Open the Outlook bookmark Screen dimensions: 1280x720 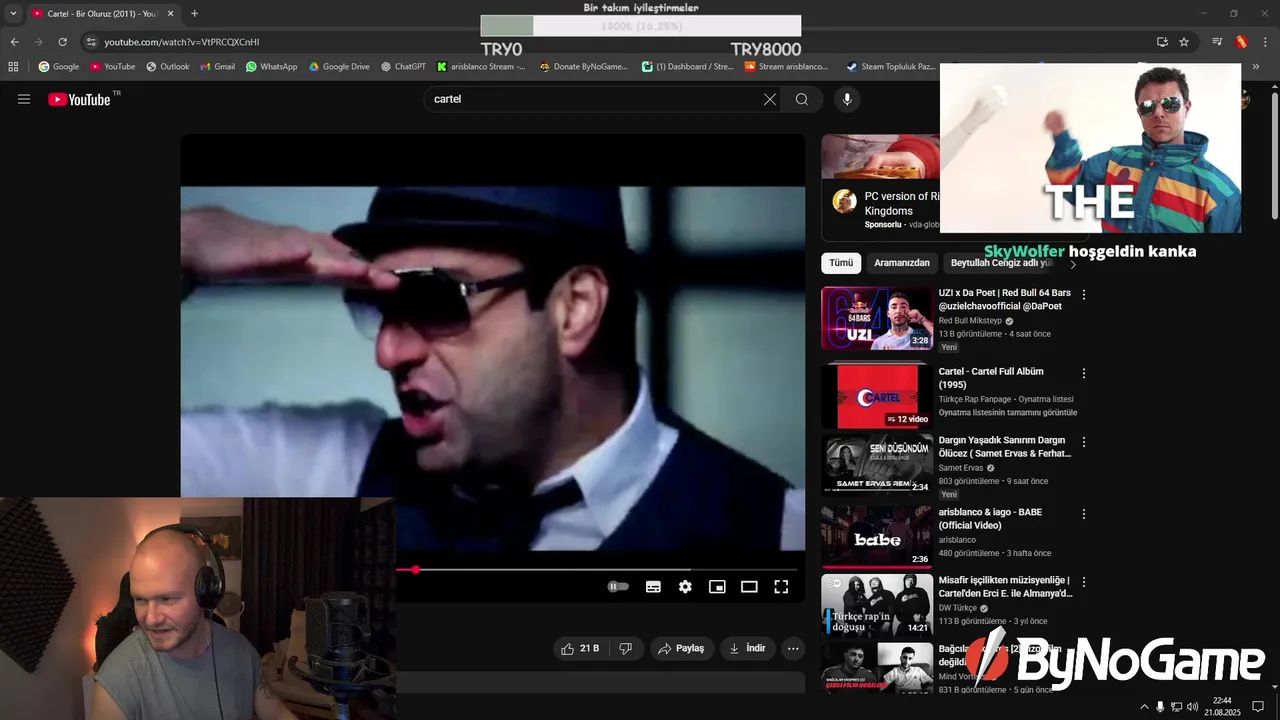pyautogui.click(x=167, y=67)
